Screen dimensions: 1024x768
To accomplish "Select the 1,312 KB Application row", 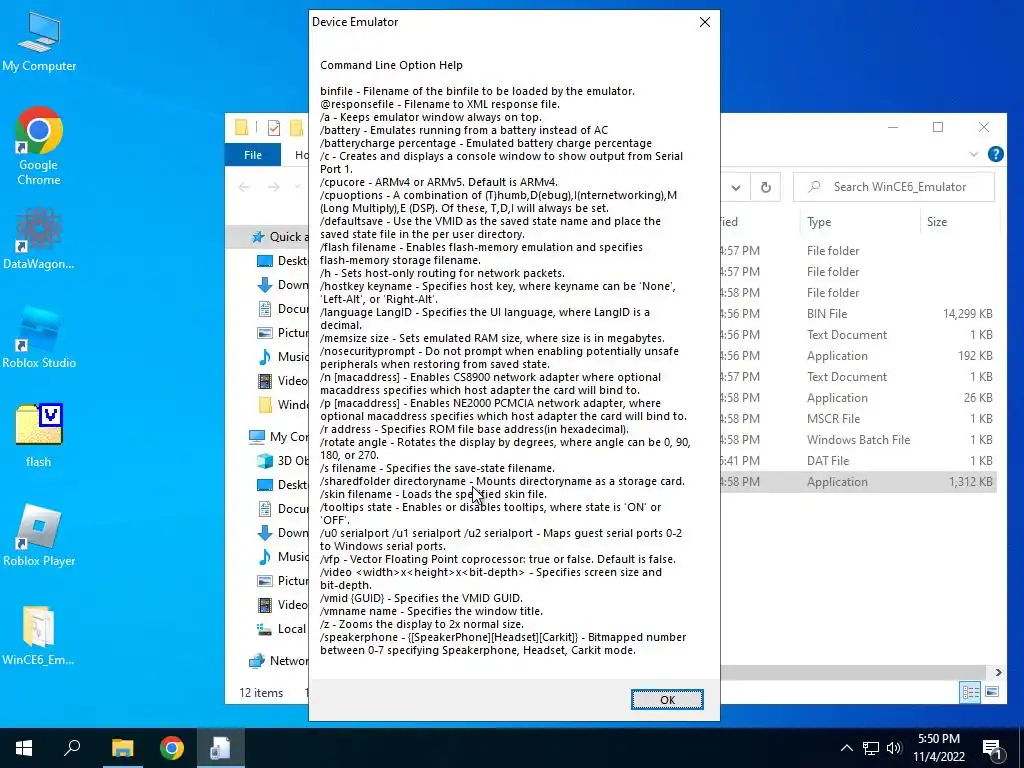I will 858,482.
